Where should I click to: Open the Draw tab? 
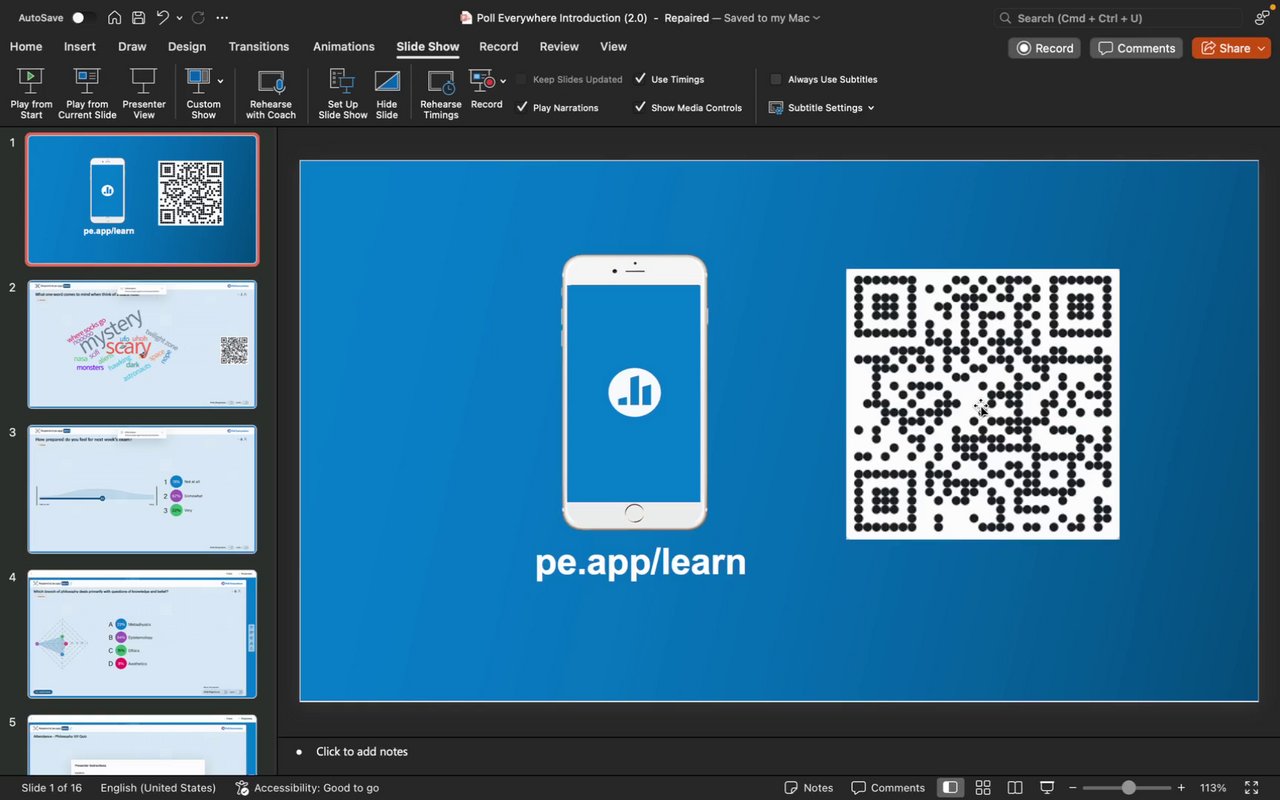coord(132,47)
